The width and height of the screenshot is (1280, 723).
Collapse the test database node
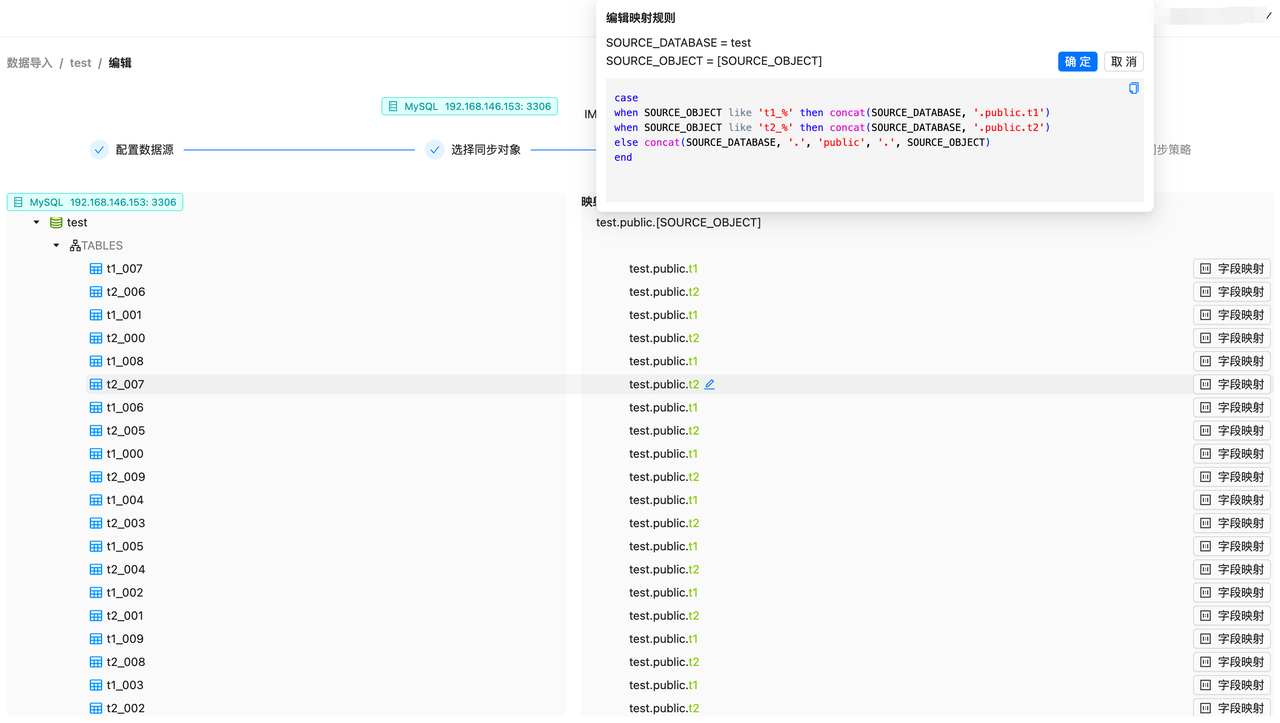[x=37, y=223]
